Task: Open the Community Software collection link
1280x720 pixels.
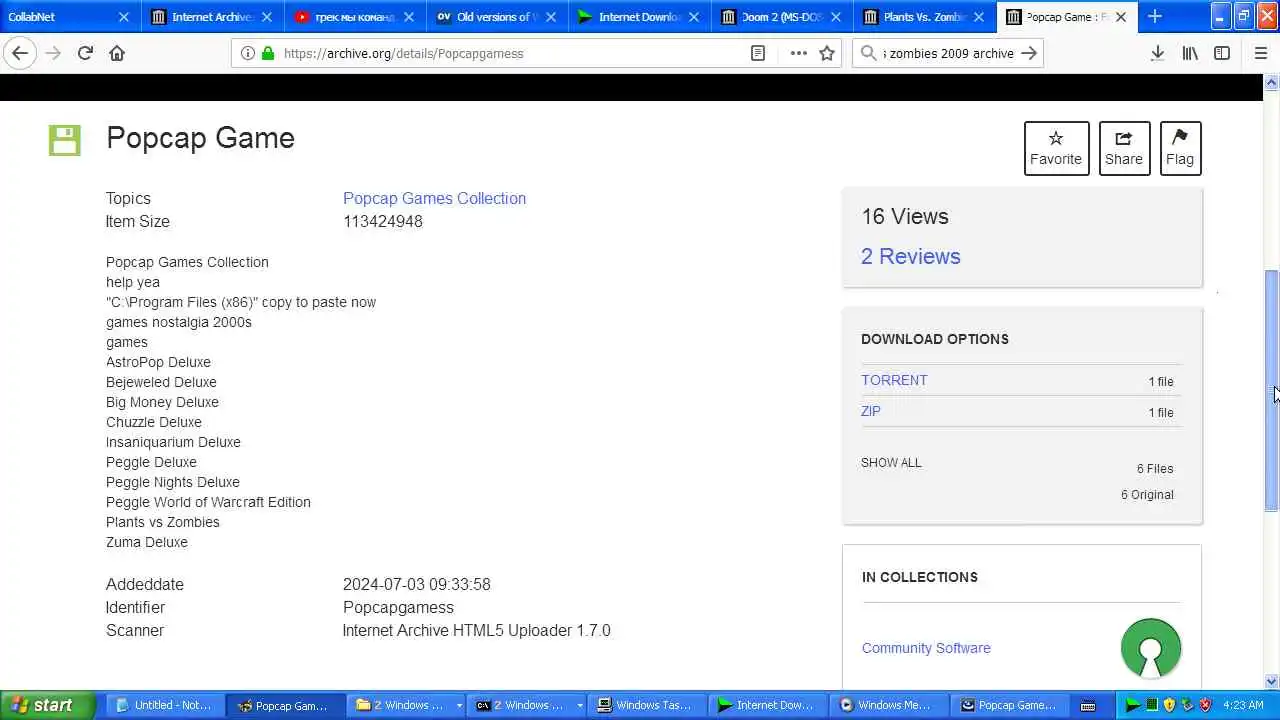Action: click(926, 648)
